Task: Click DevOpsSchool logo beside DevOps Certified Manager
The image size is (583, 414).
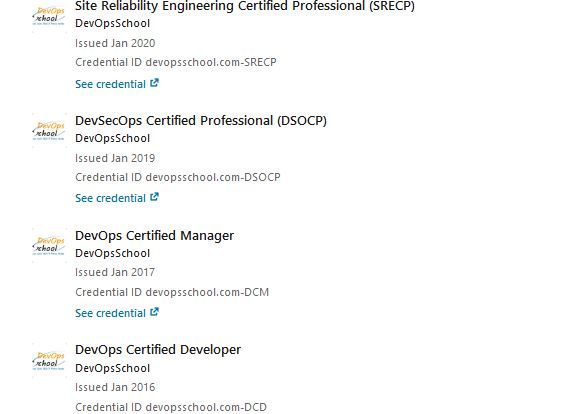Action: (49, 246)
